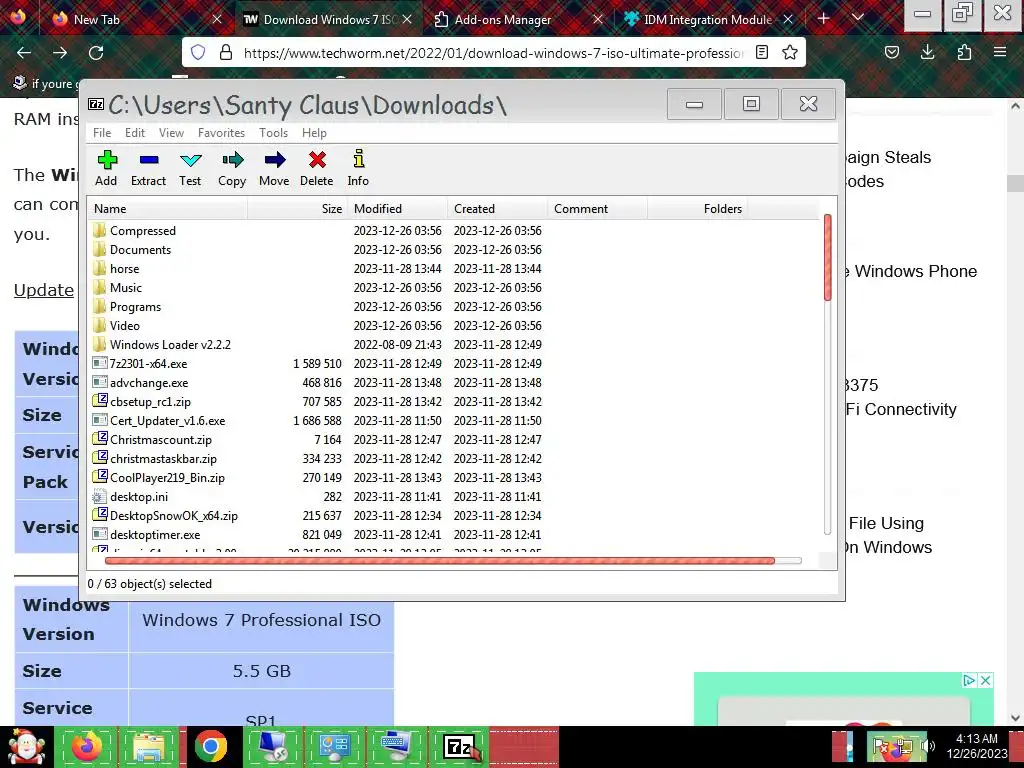Click the Update link on webpage
Image resolution: width=1024 pixels, height=768 pixels.
(x=44, y=290)
